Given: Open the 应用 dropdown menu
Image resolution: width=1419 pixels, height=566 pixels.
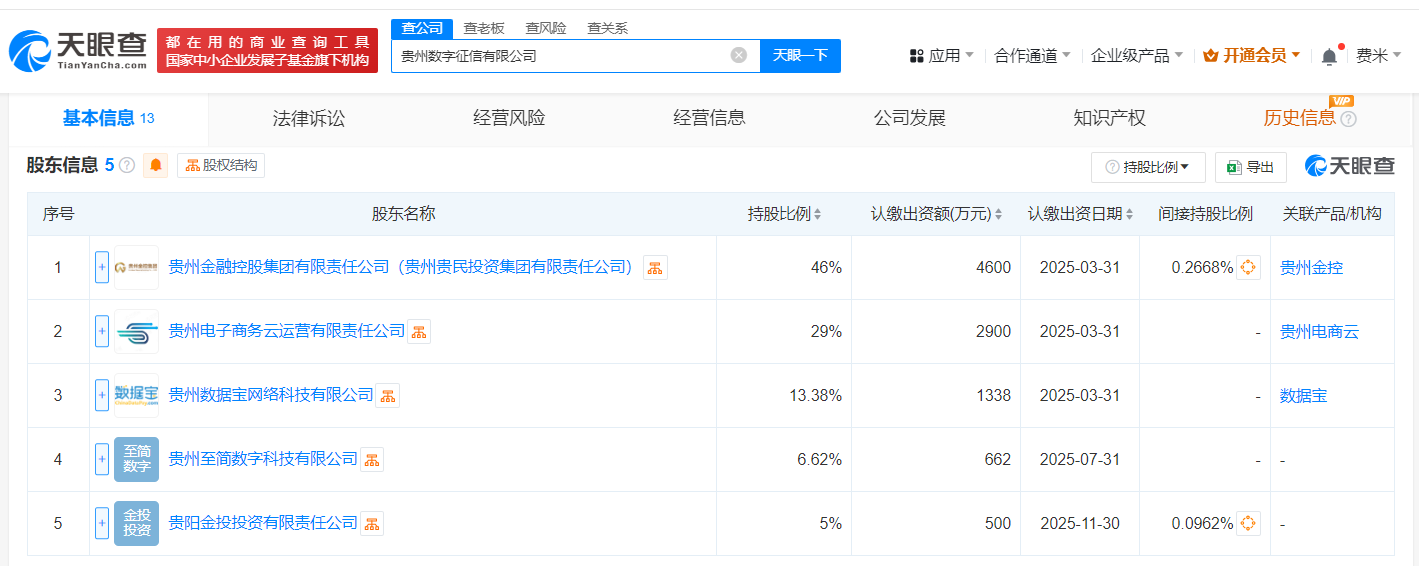Looking at the screenshot, I should pyautogui.click(x=941, y=56).
